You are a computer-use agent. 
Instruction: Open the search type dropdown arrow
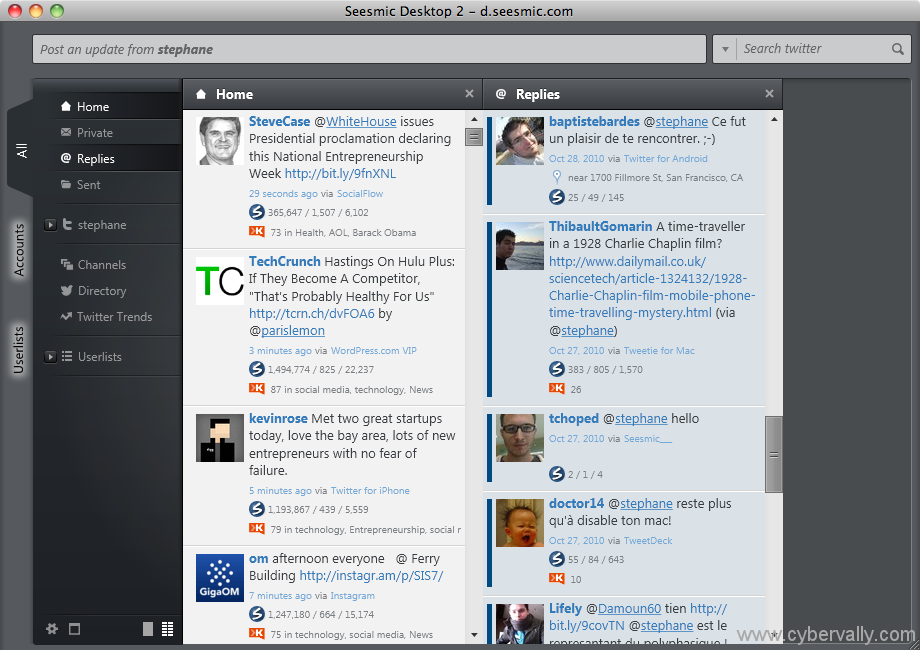point(725,49)
